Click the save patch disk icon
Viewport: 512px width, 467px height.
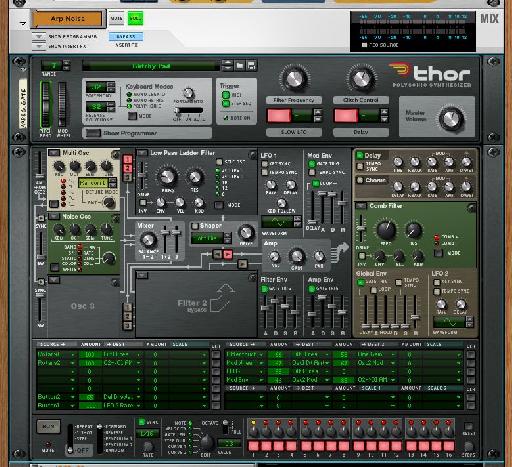coord(251,66)
